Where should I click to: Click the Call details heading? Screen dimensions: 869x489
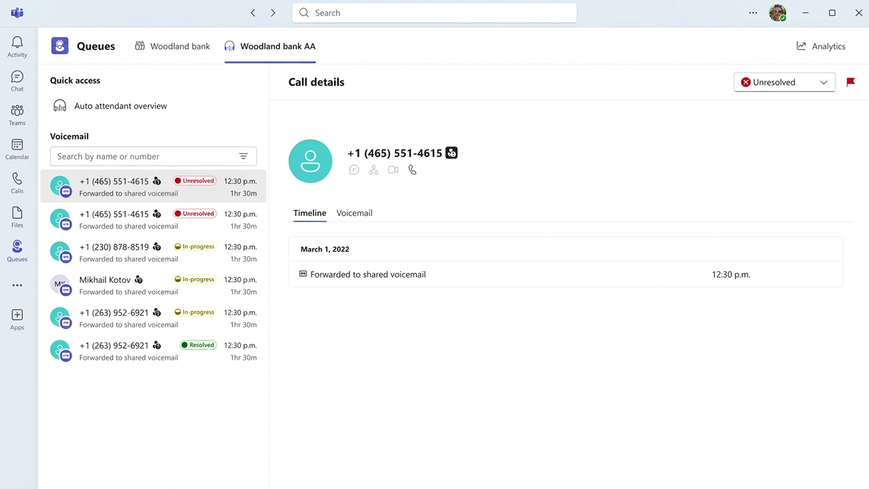pyautogui.click(x=316, y=82)
